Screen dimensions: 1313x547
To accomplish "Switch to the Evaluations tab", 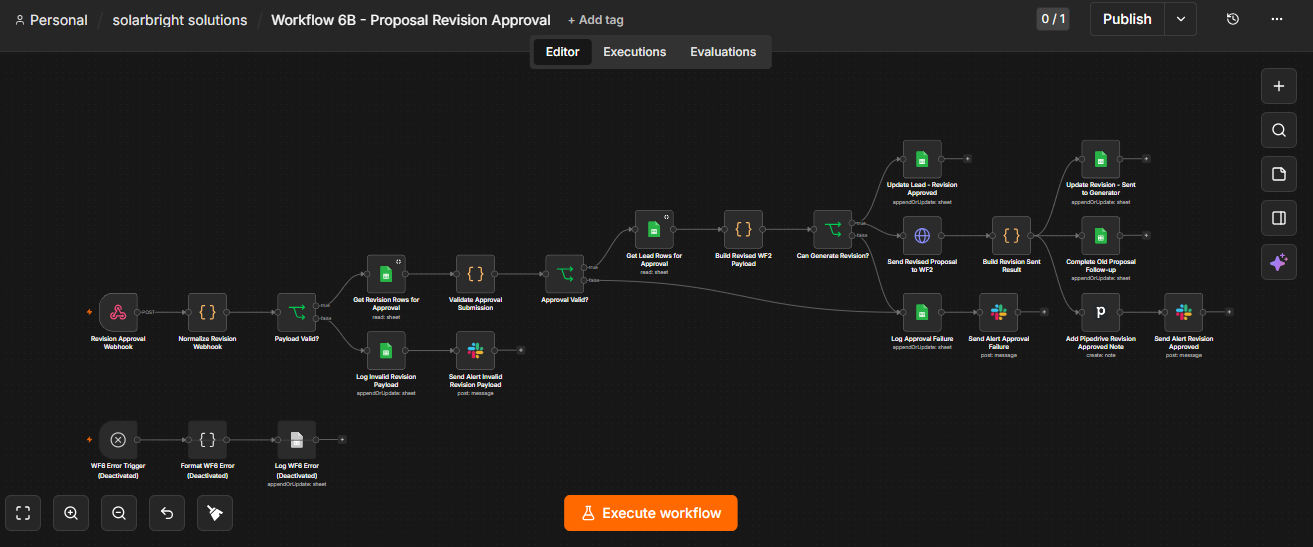I will pyautogui.click(x=723, y=52).
